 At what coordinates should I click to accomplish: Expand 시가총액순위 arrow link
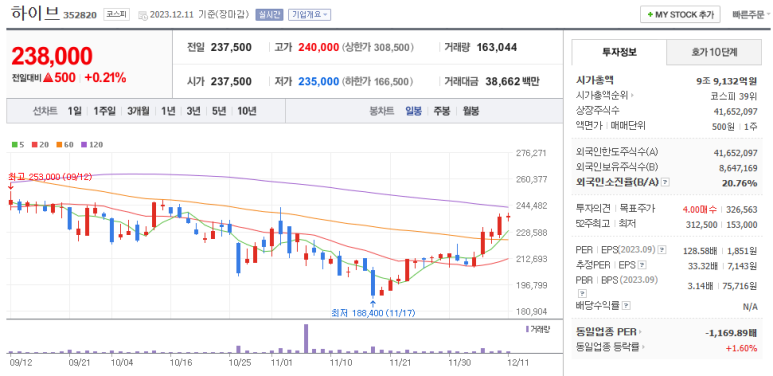[x=606, y=96]
